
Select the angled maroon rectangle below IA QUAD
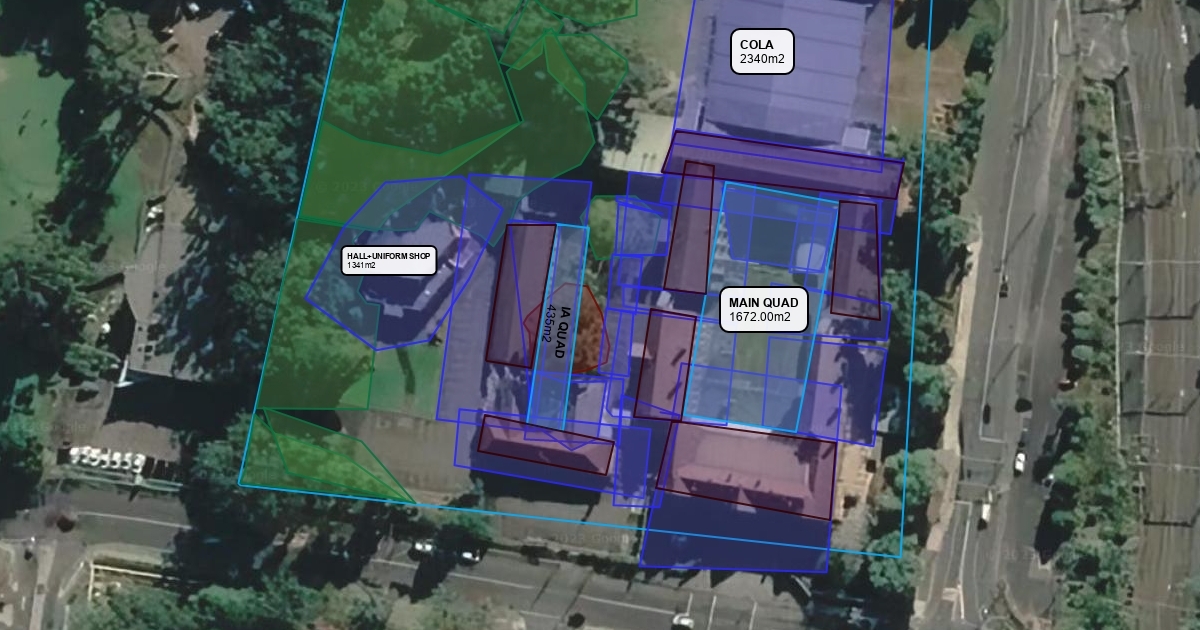(545, 445)
